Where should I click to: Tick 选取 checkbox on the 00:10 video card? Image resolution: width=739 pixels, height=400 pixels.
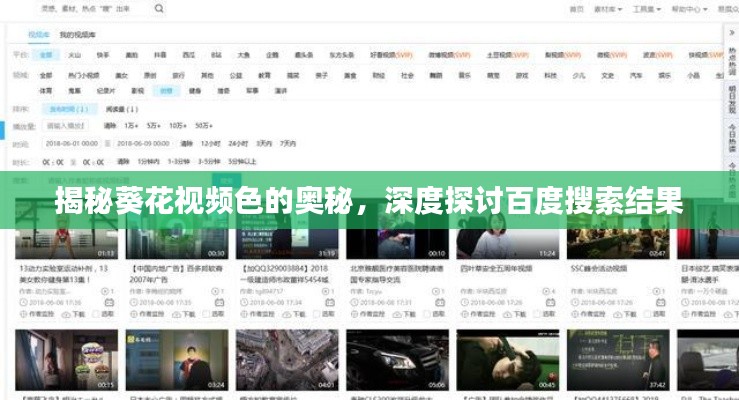point(427,314)
